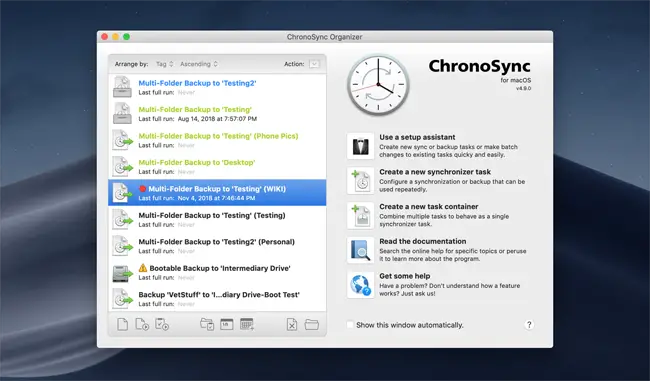Click the yellow warning triangle on Bootable Backup

pyautogui.click(x=143, y=268)
